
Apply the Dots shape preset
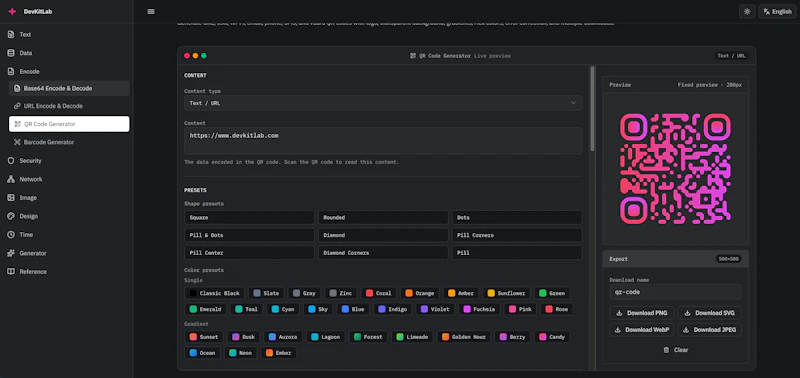tap(517, 217)
